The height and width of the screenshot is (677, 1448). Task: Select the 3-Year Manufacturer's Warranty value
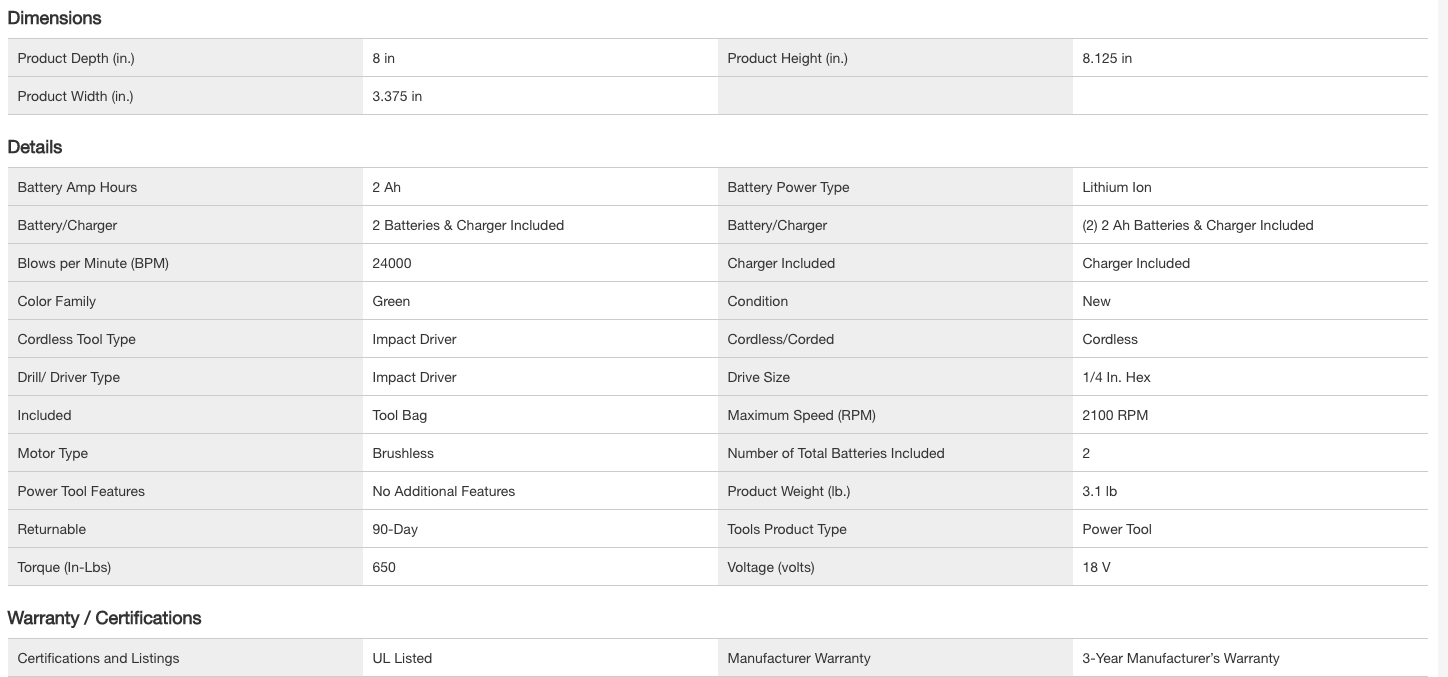[1180, 658]
